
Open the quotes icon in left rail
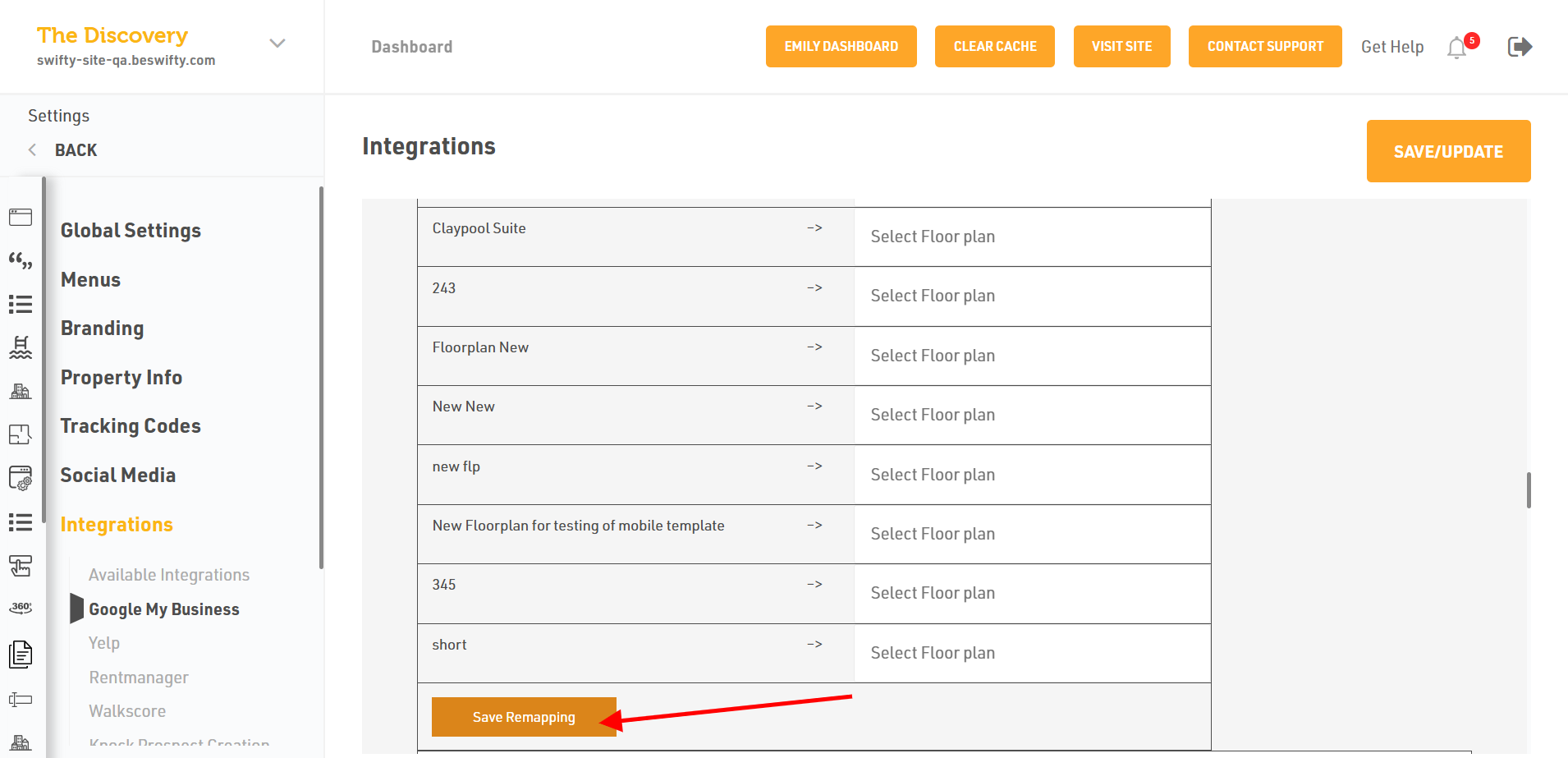(21, 261)
